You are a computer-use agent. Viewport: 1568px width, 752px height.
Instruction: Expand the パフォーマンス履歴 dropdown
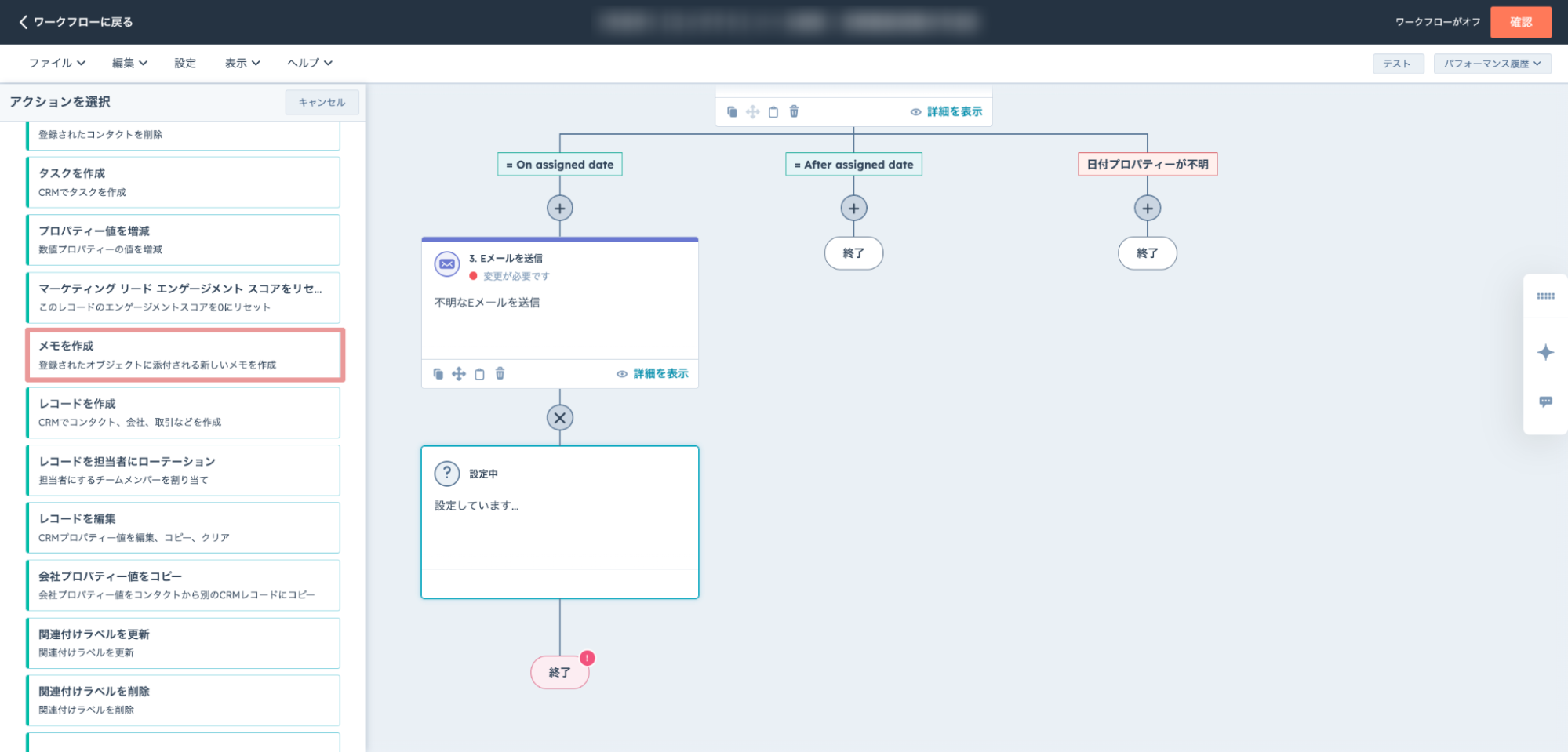coord(1492,64)
